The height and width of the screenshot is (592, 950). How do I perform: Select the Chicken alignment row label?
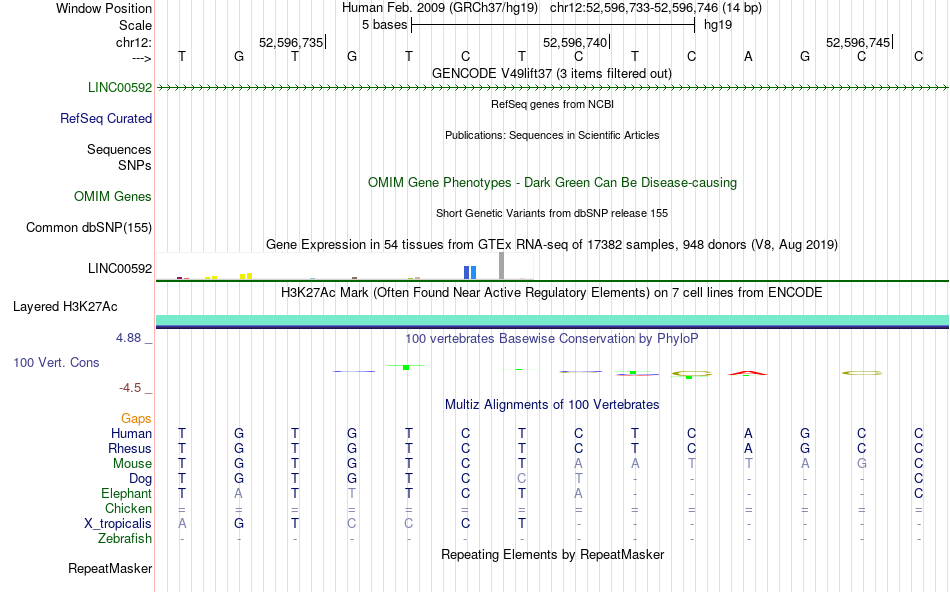point(128,508)
